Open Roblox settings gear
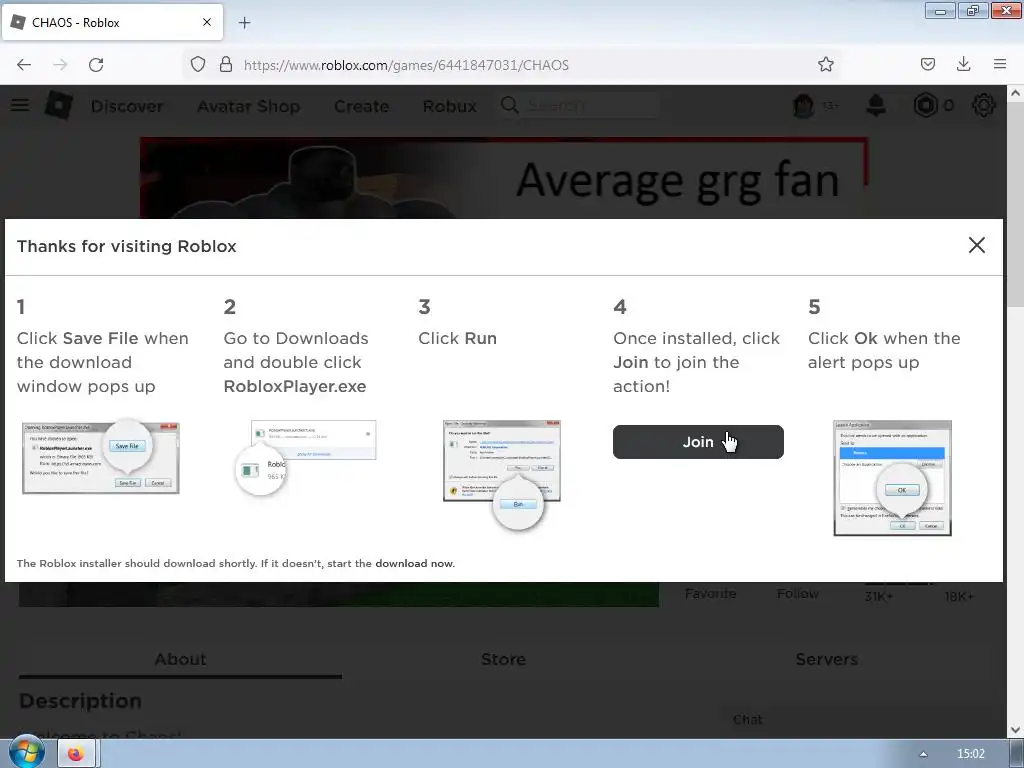 [984, 105]
